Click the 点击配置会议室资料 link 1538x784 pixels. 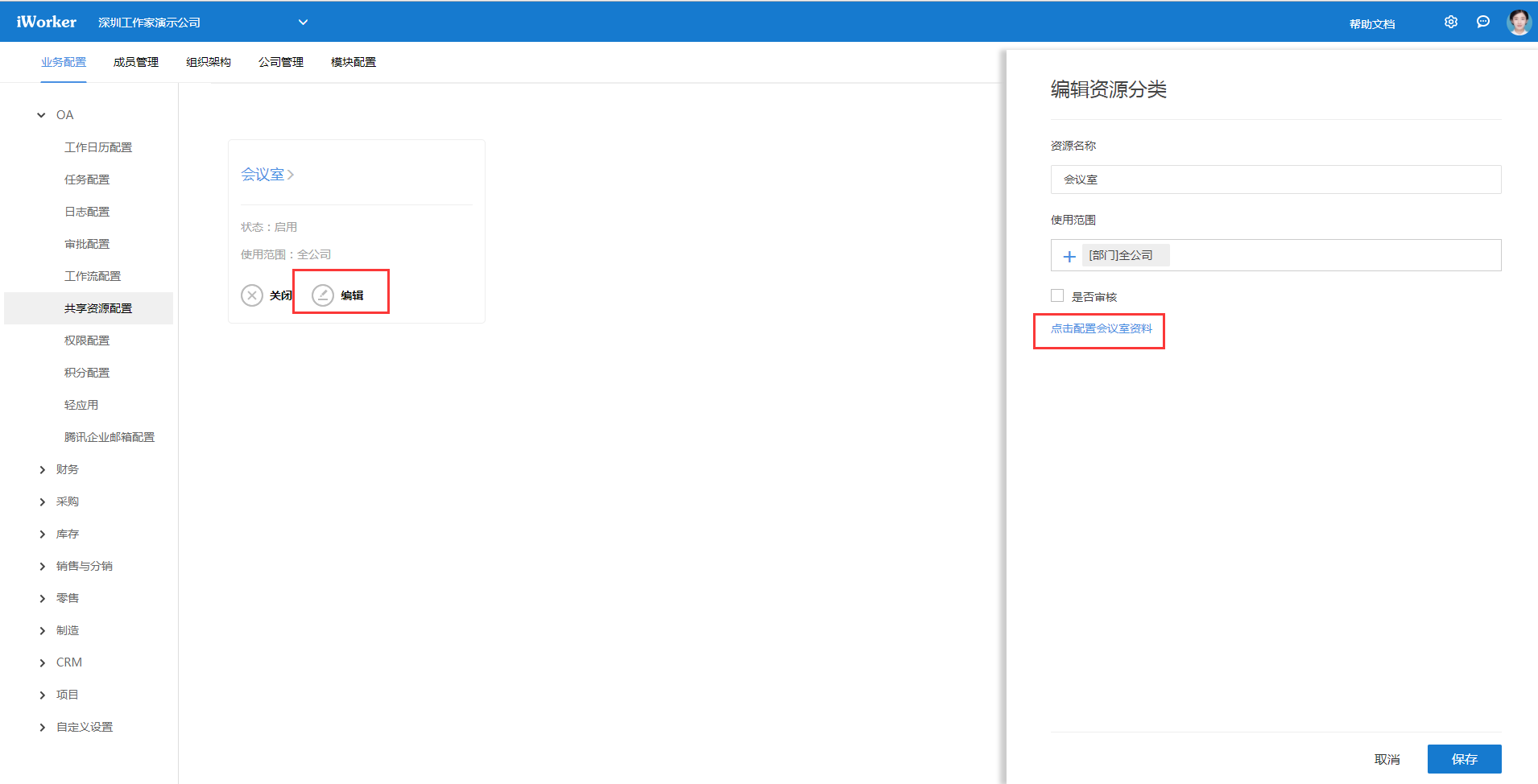tap(1102, 328)
